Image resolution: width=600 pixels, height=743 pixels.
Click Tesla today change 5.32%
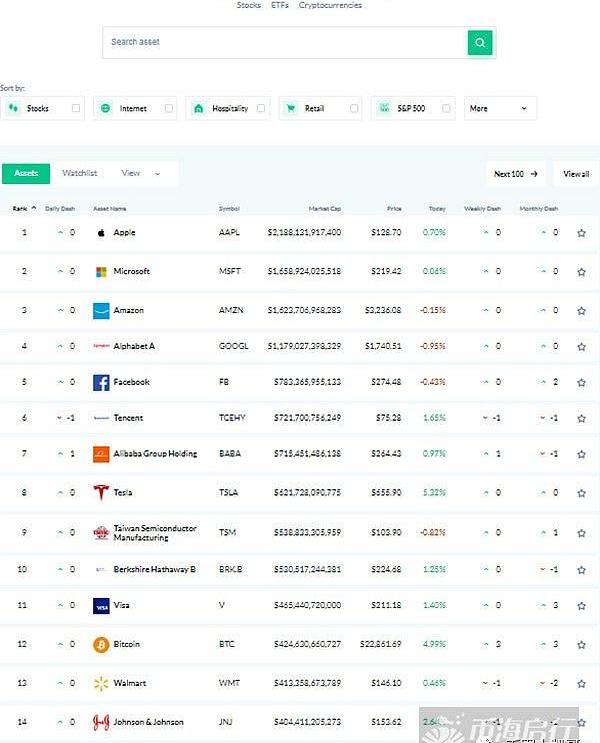[x=434, y=492]
